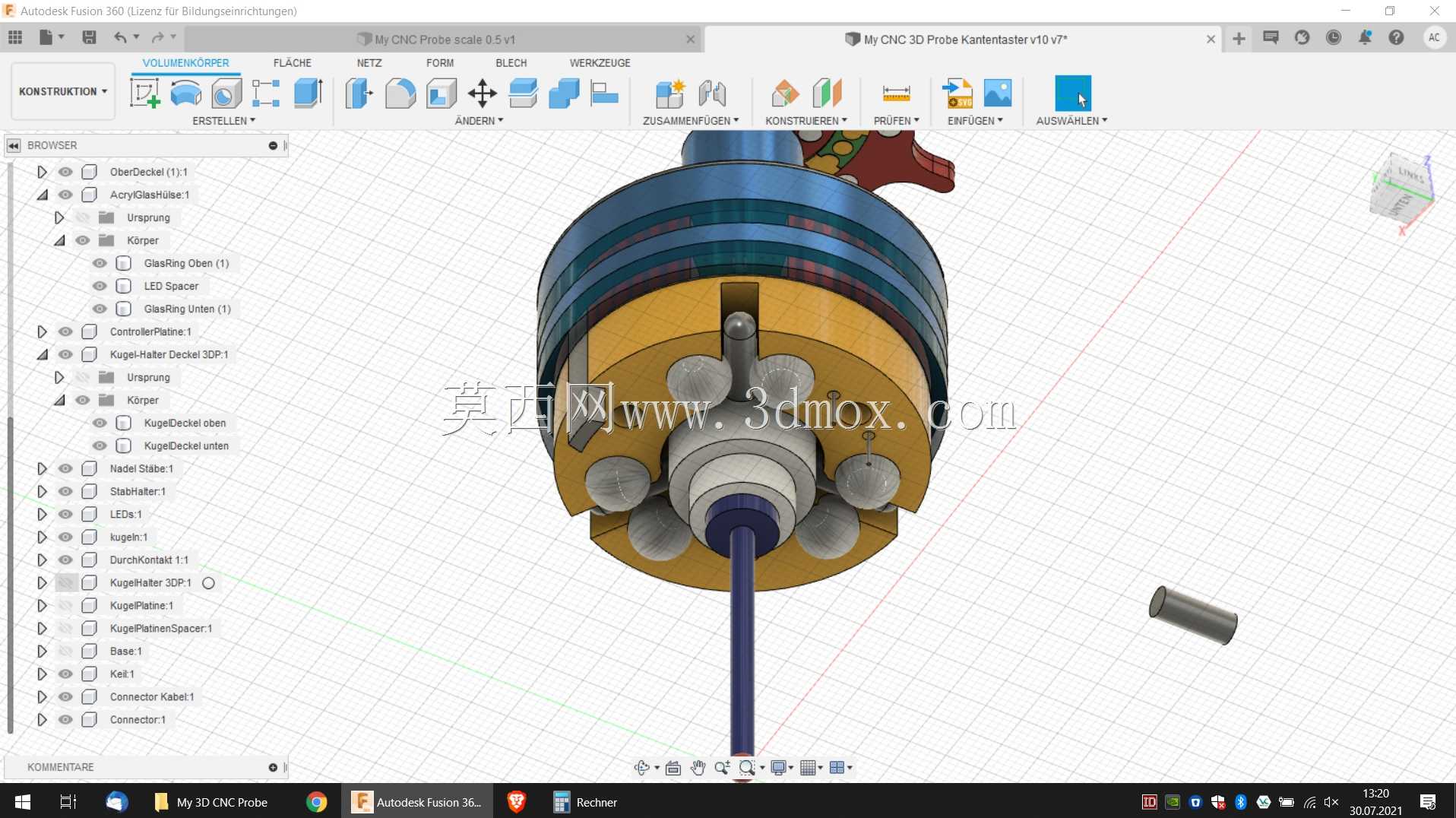
Task: Select the Shell tool icon
Action: 442,94
